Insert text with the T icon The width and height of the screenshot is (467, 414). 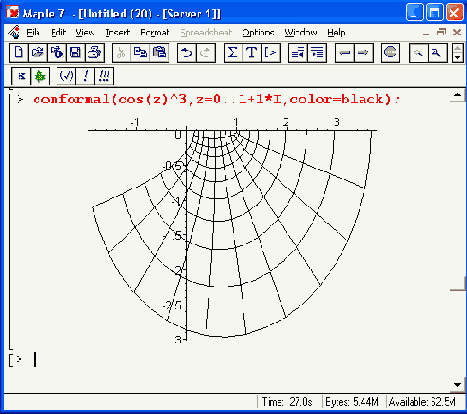click(251, 53)
